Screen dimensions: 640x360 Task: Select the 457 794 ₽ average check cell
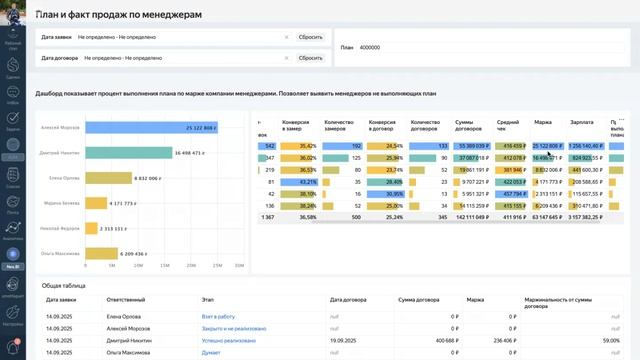pyautogui.click(x=511, y=194)
